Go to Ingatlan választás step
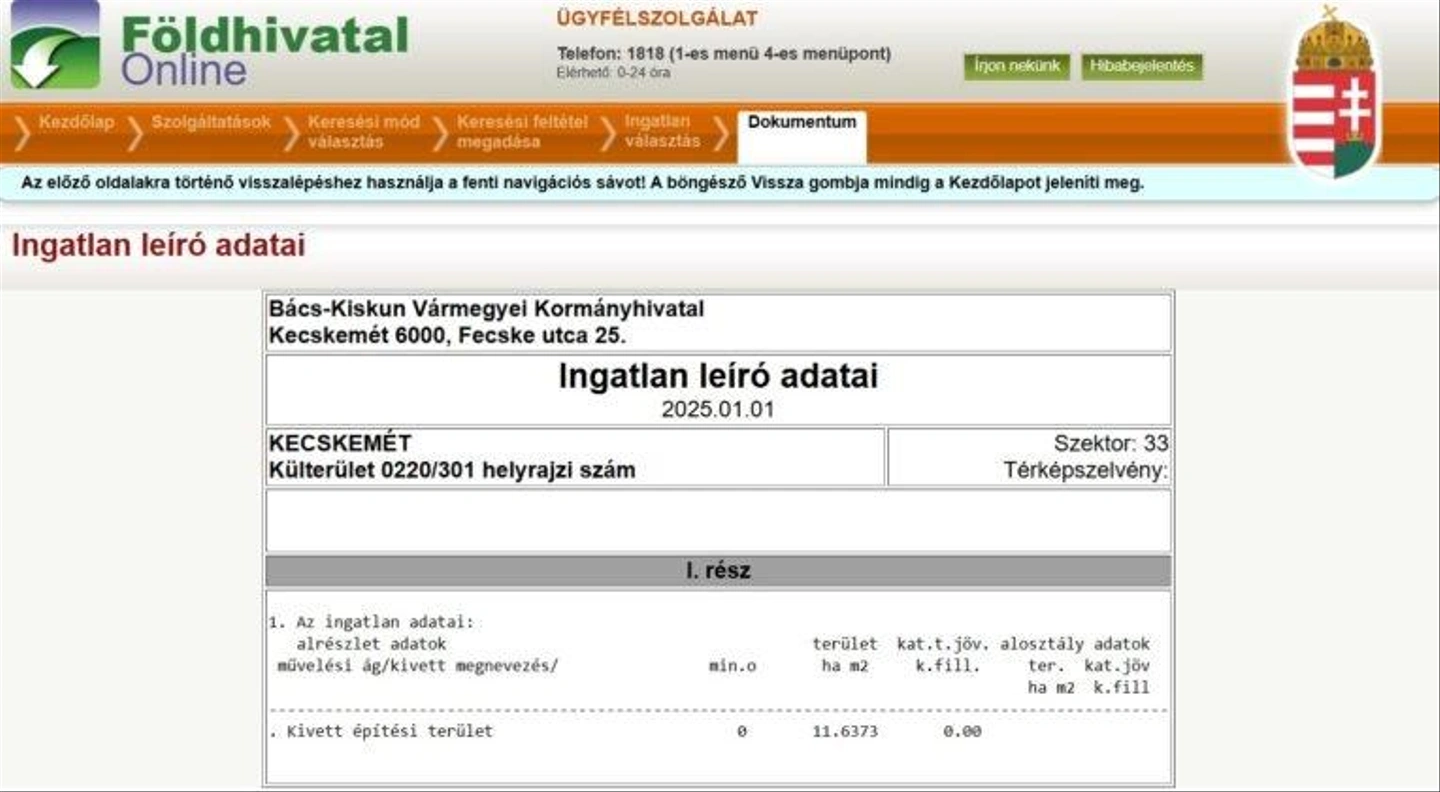The height and width of the screenshot is (792, 1440). (662, 132)
